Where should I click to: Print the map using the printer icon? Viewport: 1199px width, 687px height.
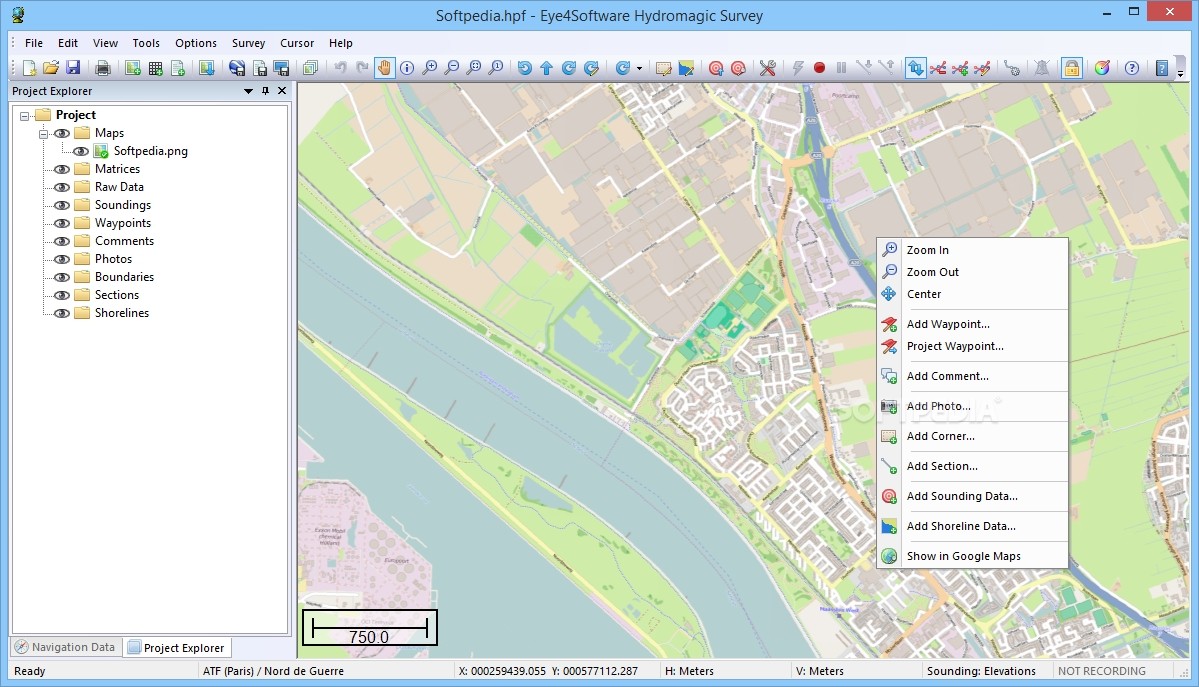(102, 68)
